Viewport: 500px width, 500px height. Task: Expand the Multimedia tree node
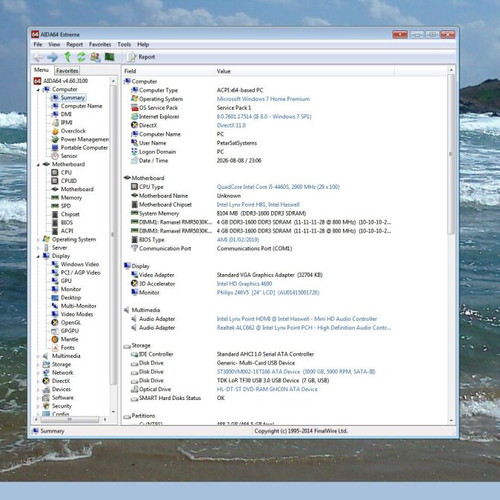38,356
